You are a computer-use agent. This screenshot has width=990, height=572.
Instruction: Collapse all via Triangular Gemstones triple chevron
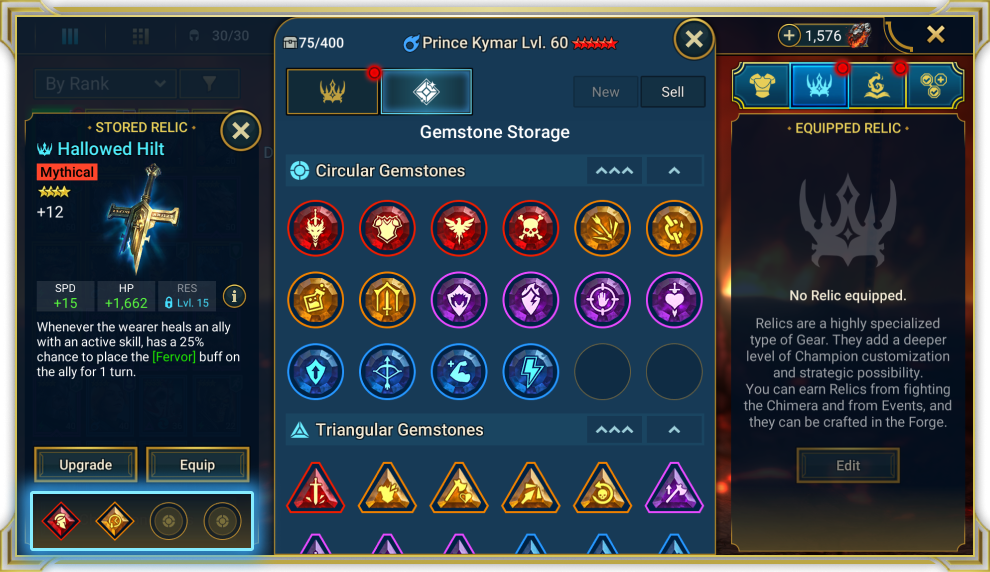pos(614,430)
